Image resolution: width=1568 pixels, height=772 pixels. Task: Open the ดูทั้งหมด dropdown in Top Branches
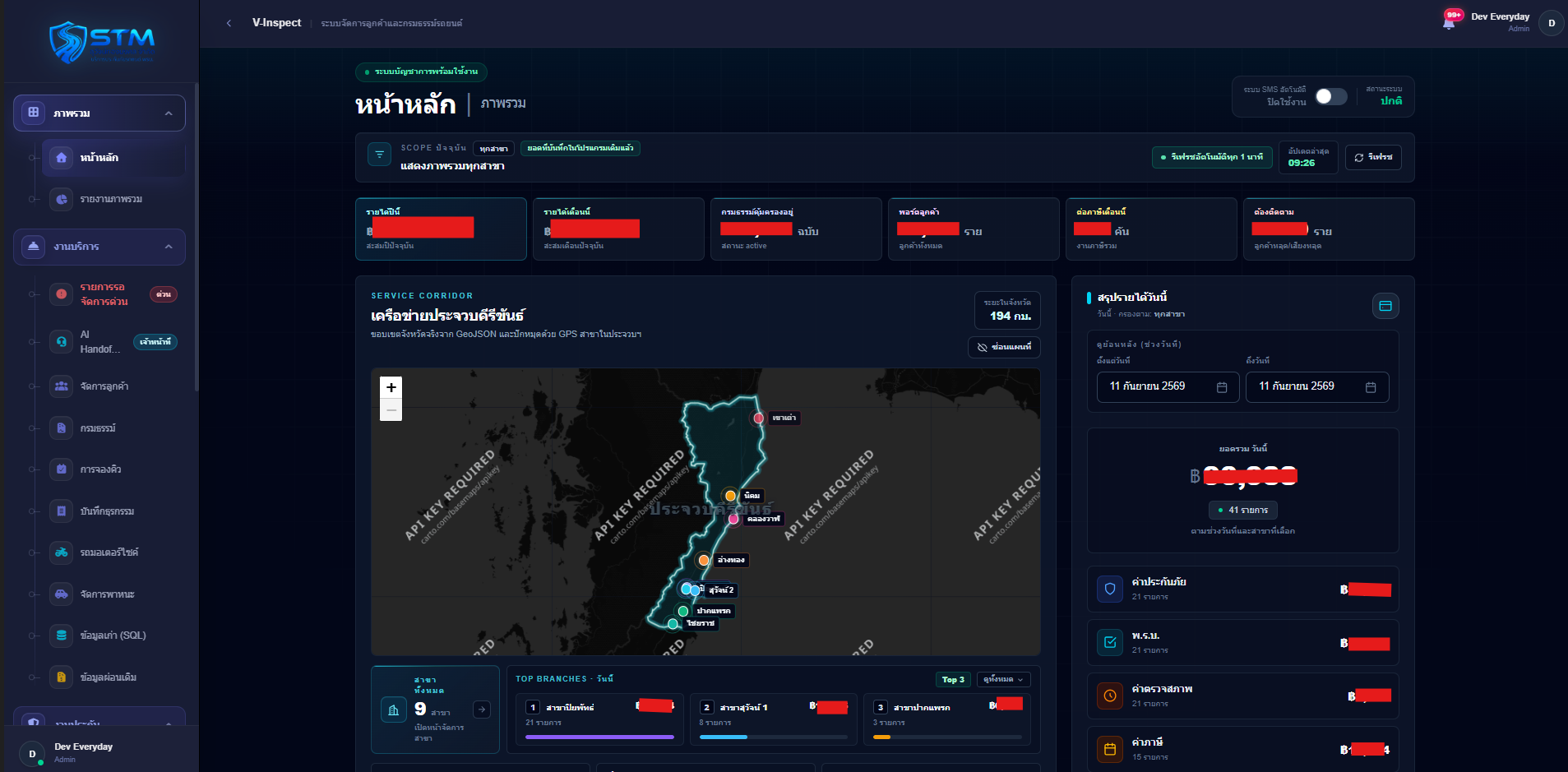[x=1003, y=679]
